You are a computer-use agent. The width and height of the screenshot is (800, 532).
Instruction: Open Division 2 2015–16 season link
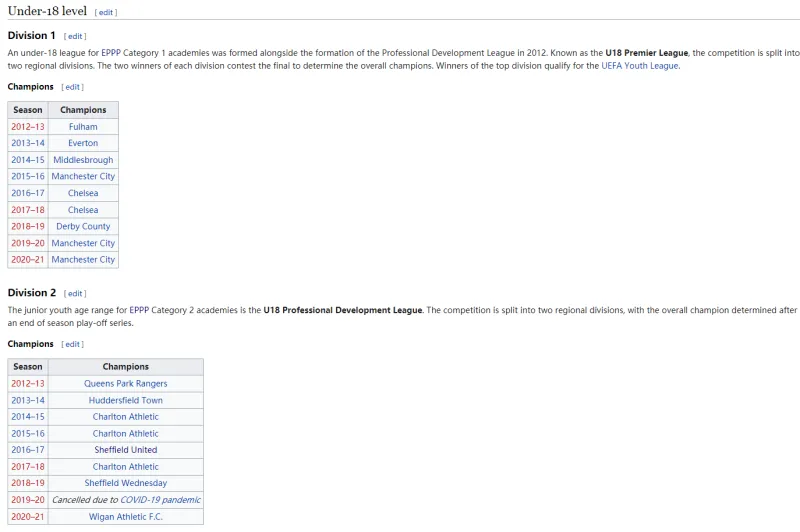(x=28, y=434)
